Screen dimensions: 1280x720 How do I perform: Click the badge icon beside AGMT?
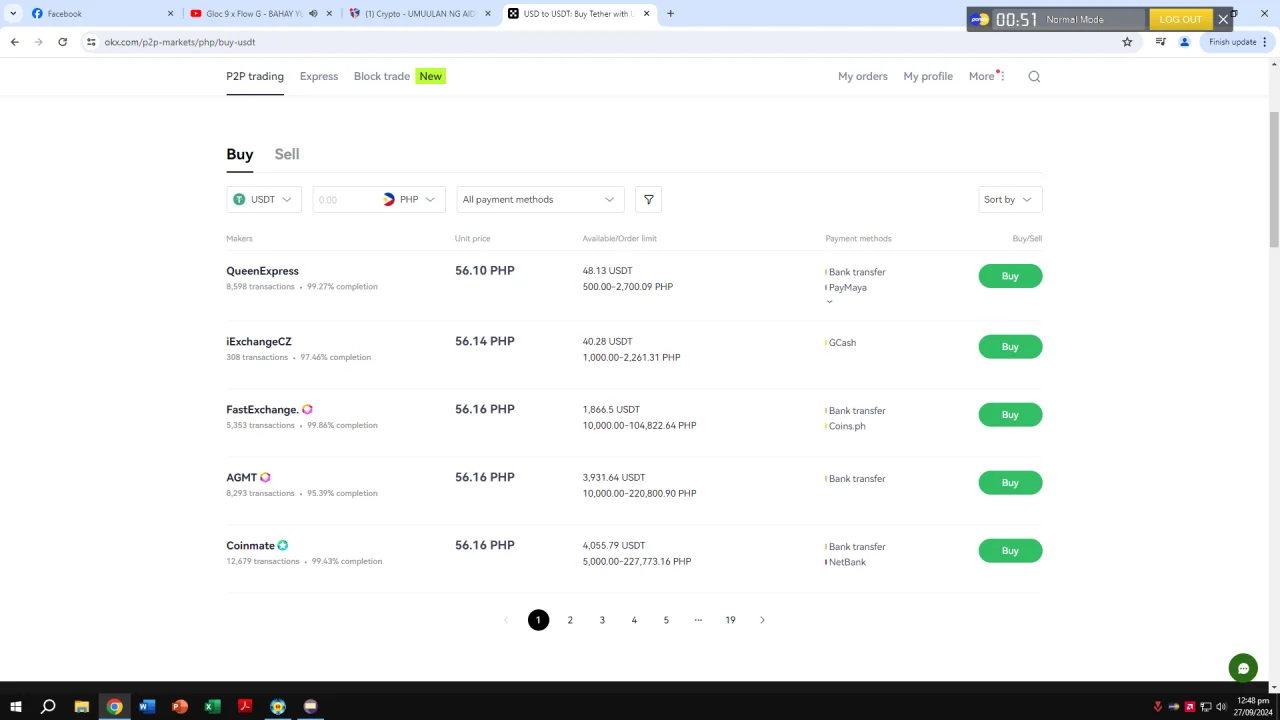point(265,477)
